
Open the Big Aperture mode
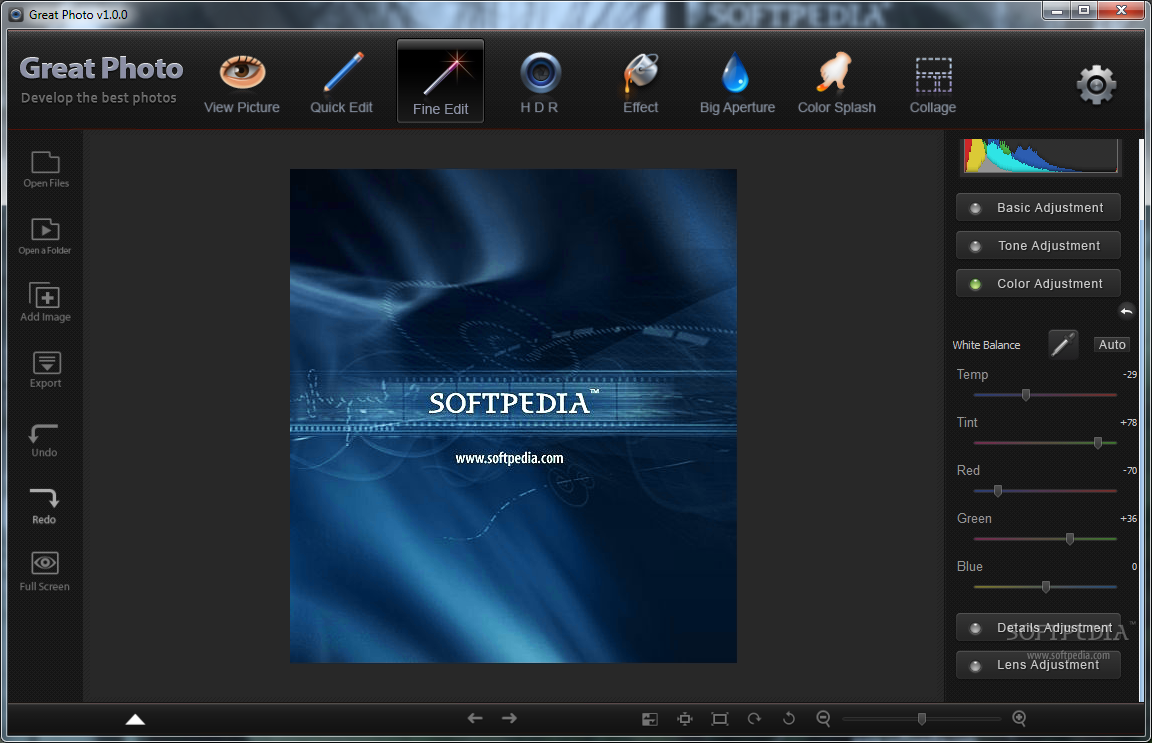[x=737, y=84]
